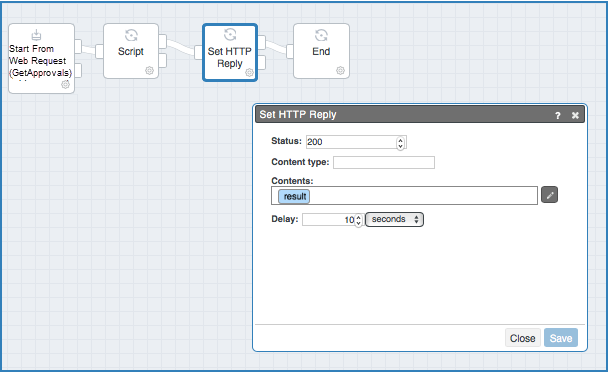Click the Script node refresh icon

click(x=131, y=35)
